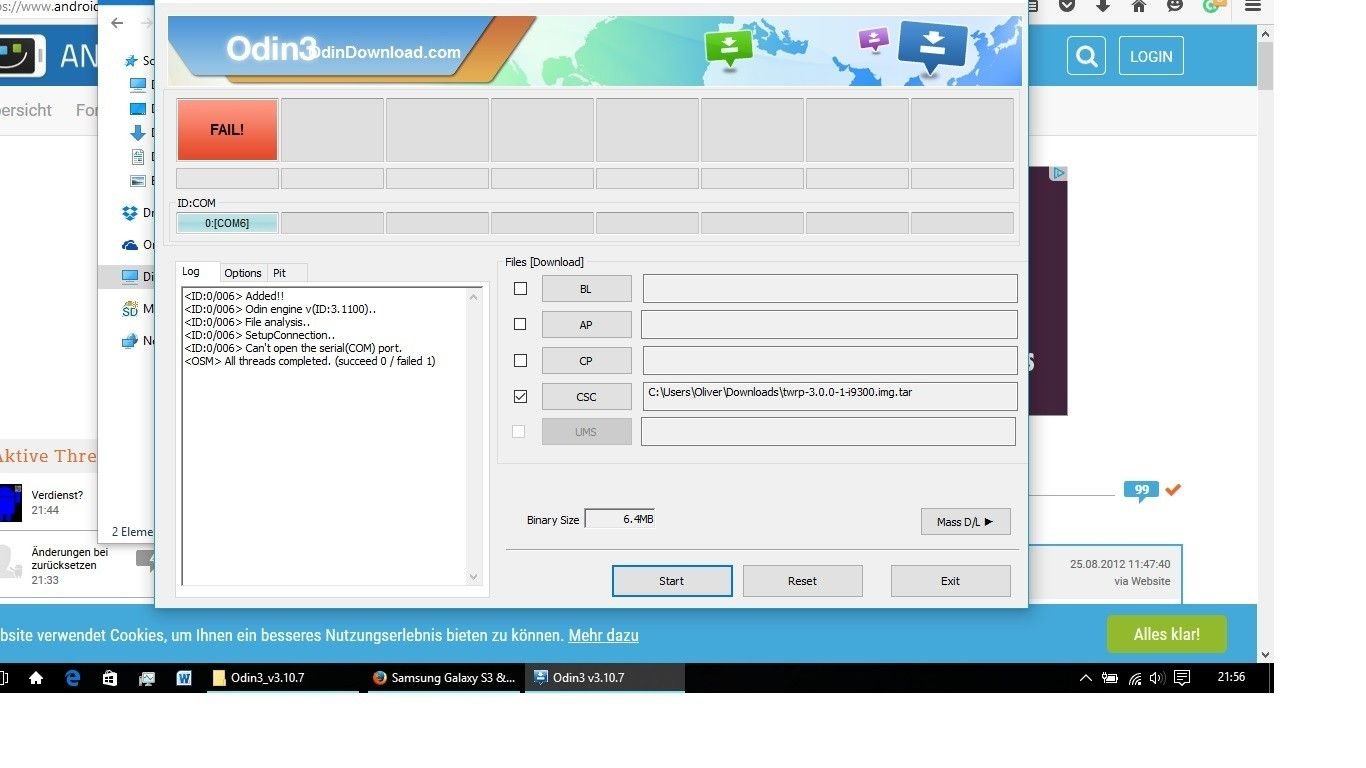Click the Start button in Odin

672,581
